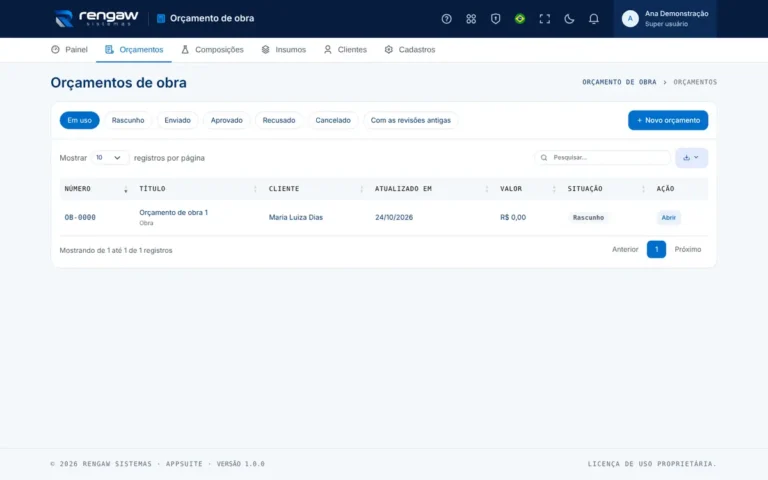Open records per page dropdown
This screenshot has width=768, height=480.
pyautogui.click(x=109, y=158)
